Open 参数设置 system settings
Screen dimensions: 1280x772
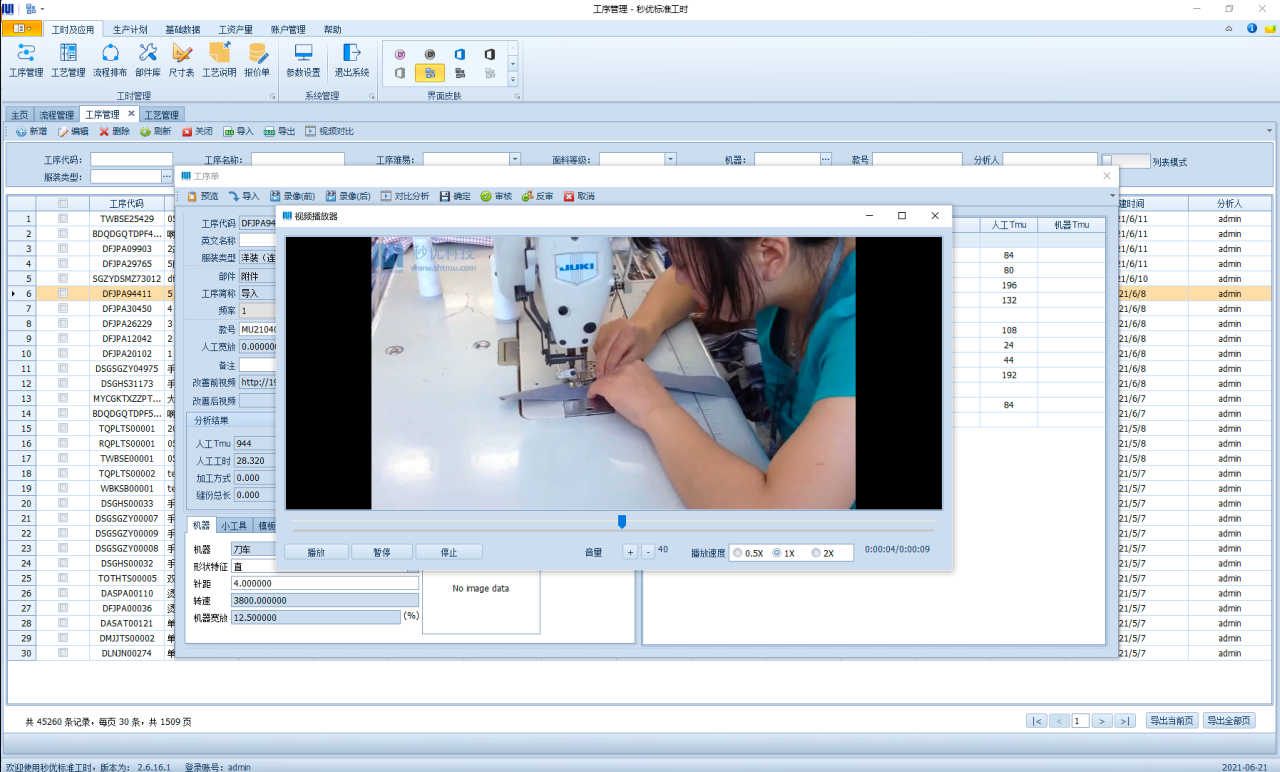pyautogui.click(x=303, y=59)
